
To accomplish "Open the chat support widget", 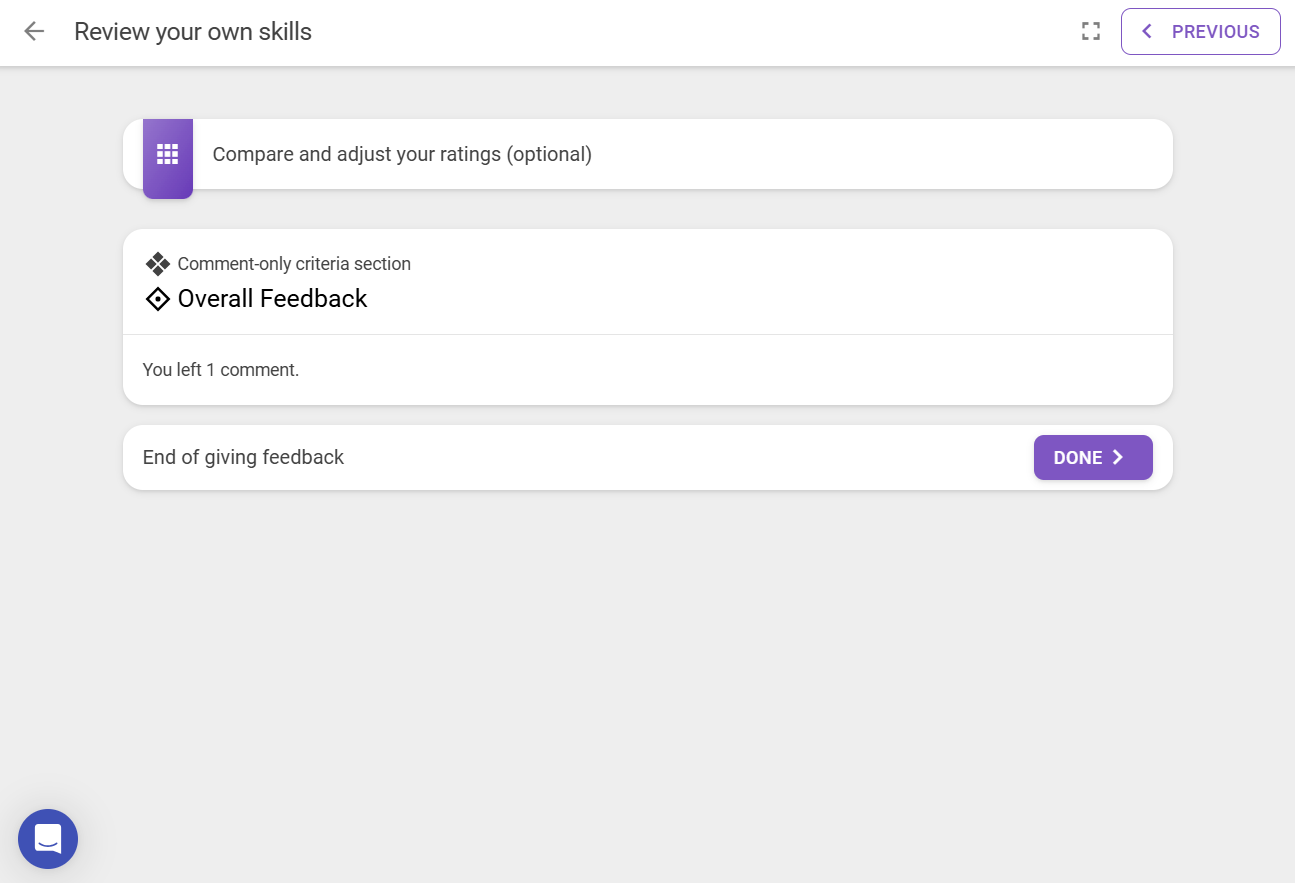I will pyautogui.click(x=48, y=838).
